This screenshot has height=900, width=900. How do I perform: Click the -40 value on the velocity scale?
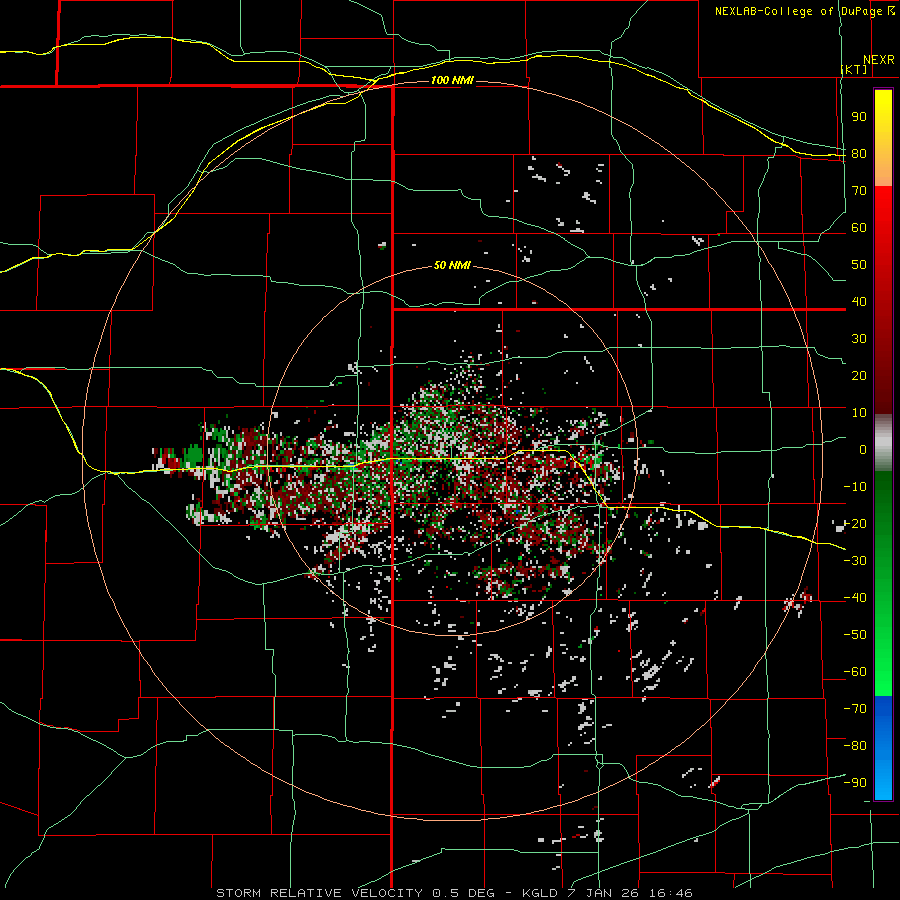(855, 598)
